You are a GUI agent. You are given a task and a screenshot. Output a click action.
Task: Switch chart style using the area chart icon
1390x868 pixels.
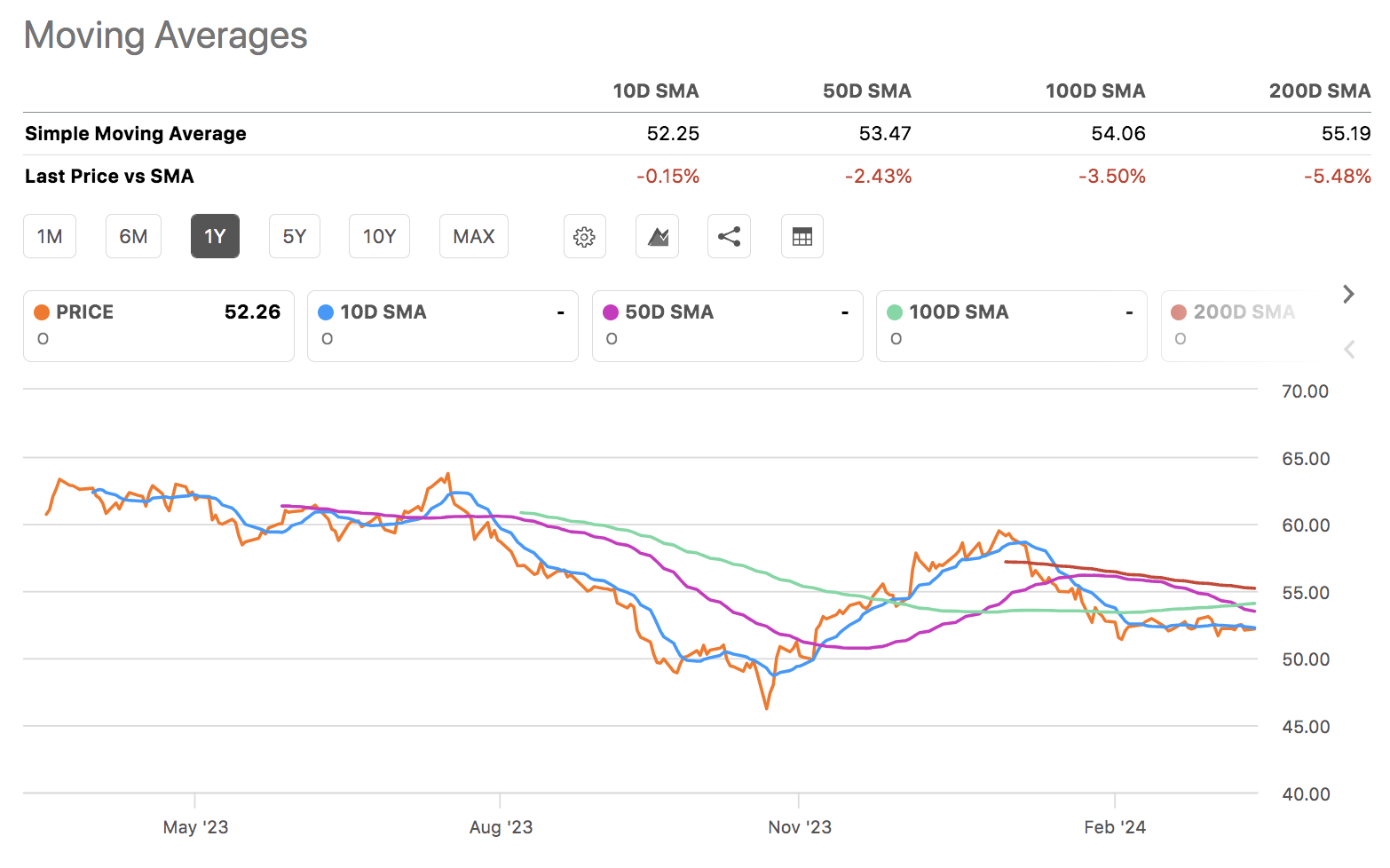pos(657,236)
